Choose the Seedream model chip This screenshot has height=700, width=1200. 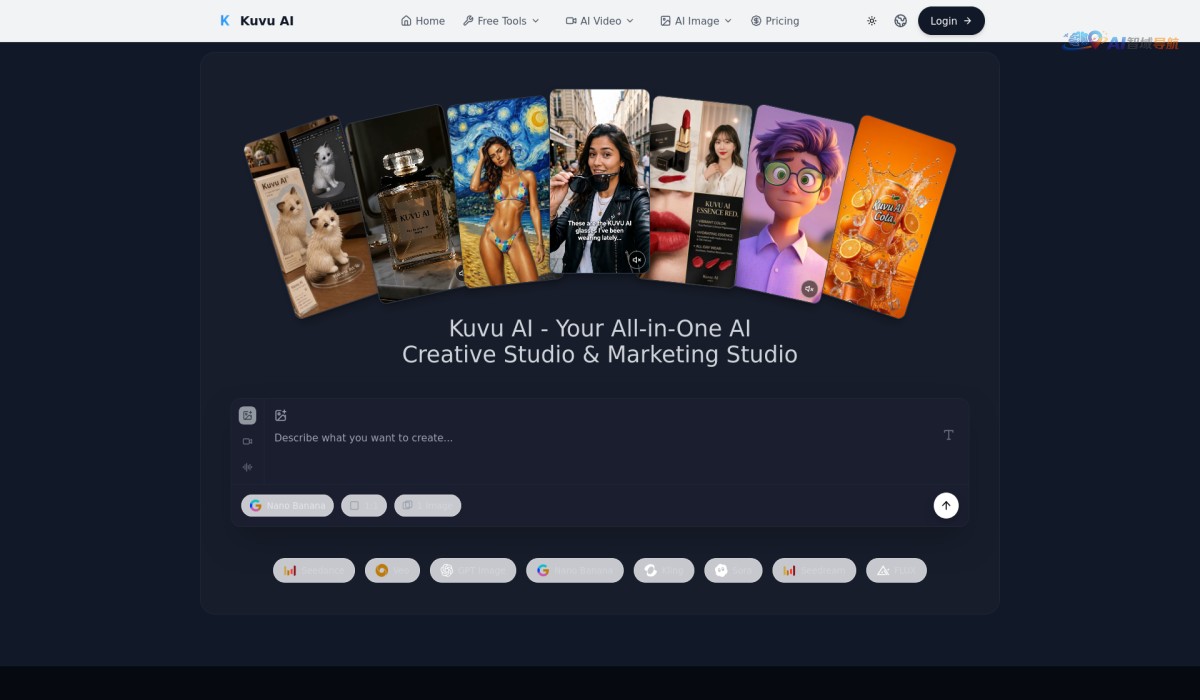pyautogui.click(x=814, y=570)
